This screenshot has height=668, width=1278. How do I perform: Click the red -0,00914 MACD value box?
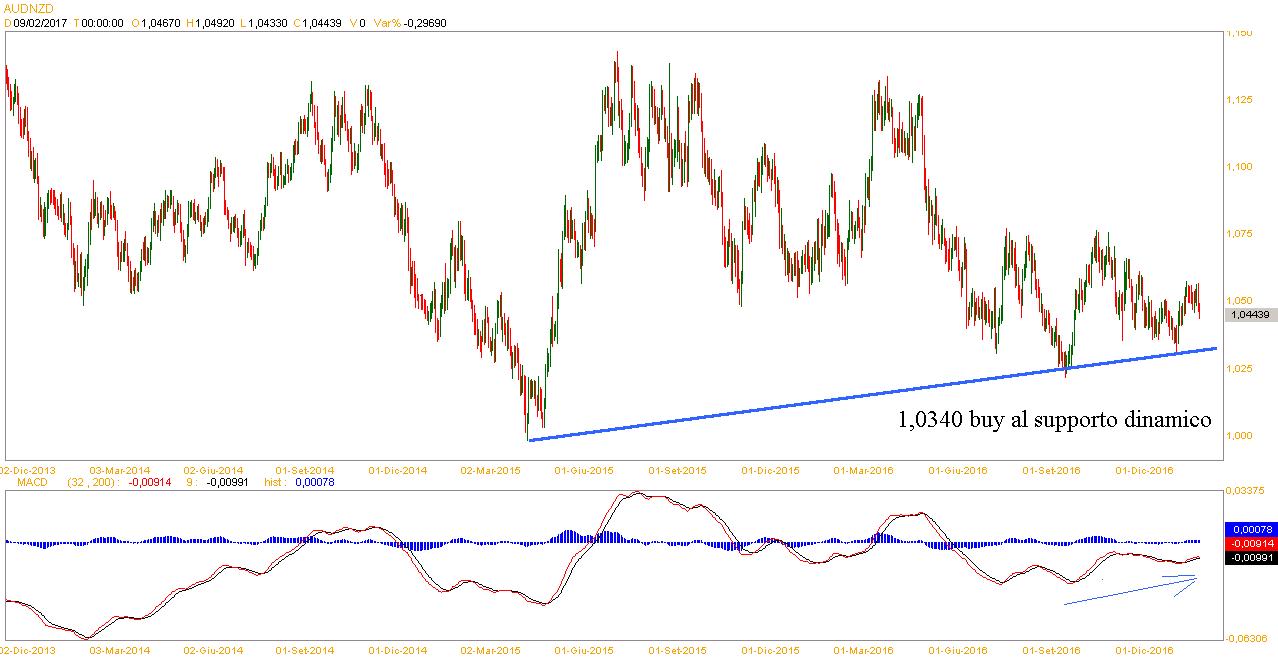click(1249, 542)
